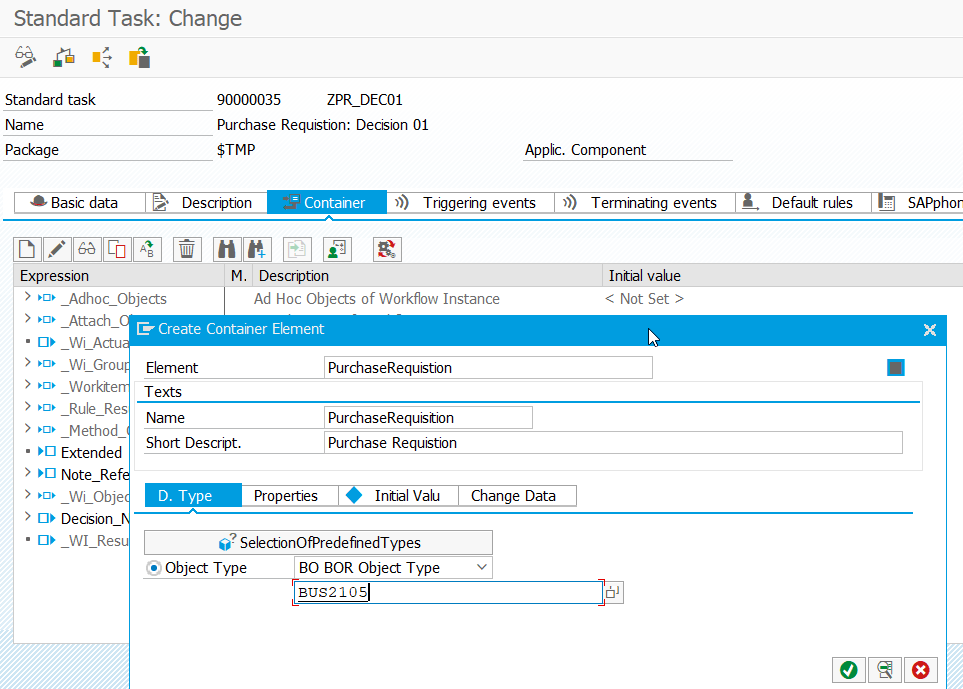963x689 pixels.
Task: Toggle between Display and Change mode
Action: pyautogui.click(x=25, y=56)
